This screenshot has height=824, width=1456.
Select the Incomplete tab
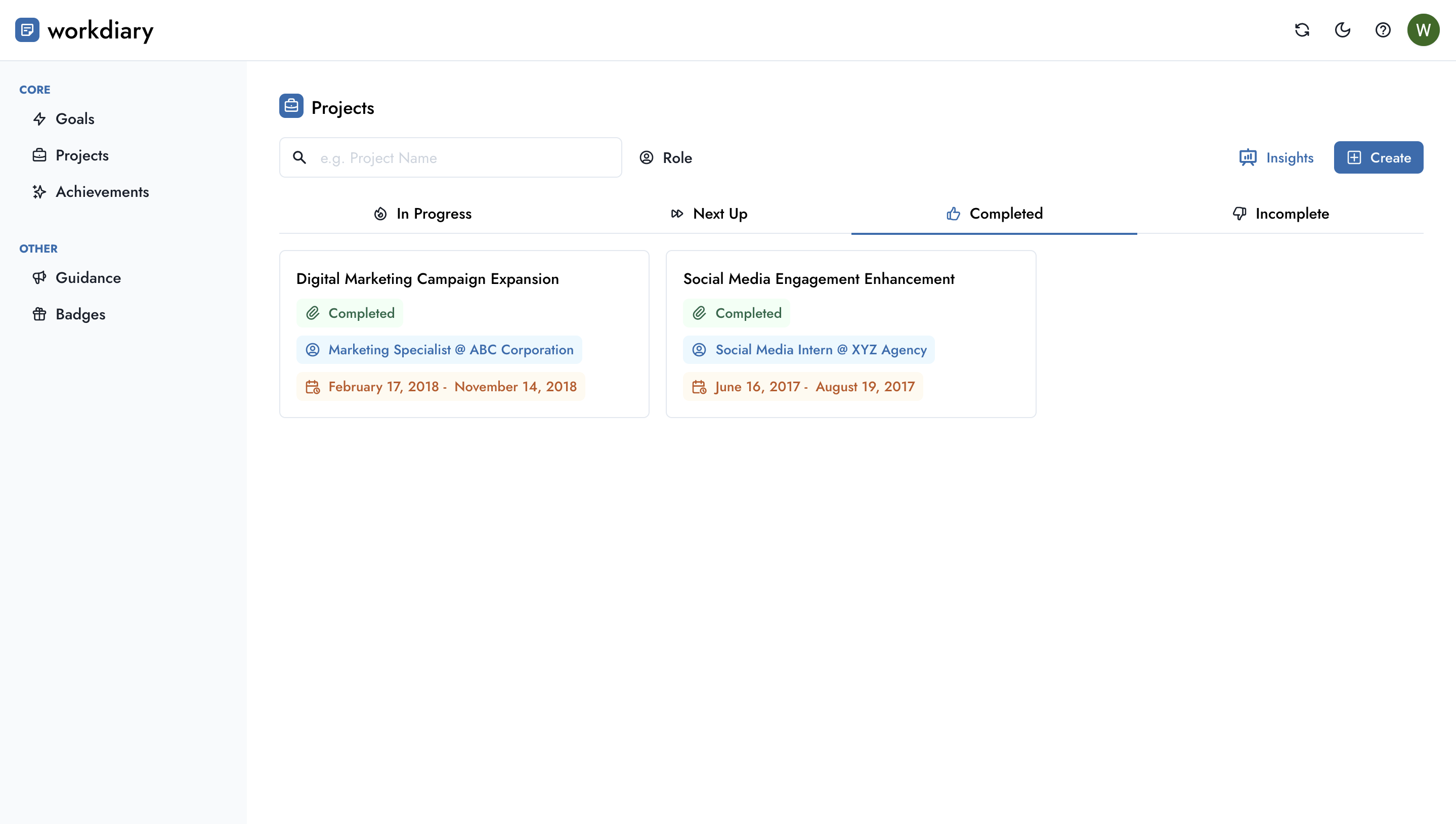[x=1280, y=214]
